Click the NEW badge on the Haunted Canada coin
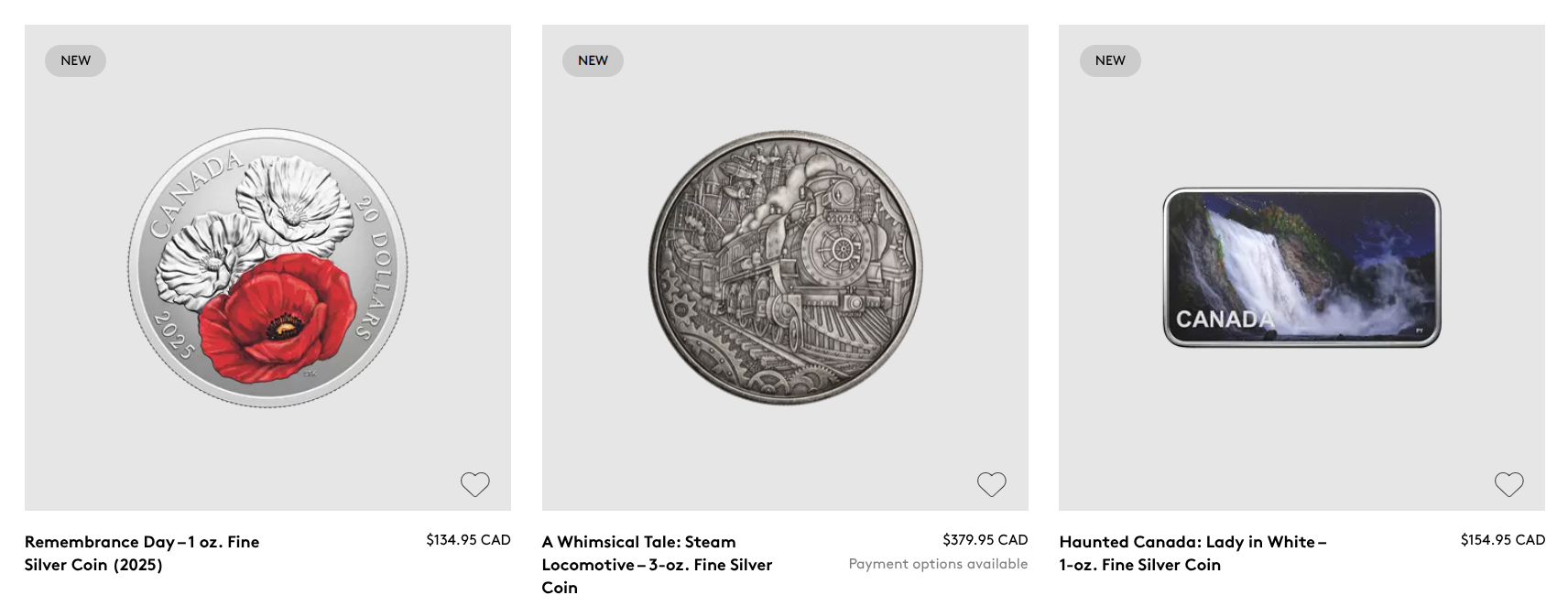Image resolution: width=1568 pixels, height=606 pixels. 1110,60
